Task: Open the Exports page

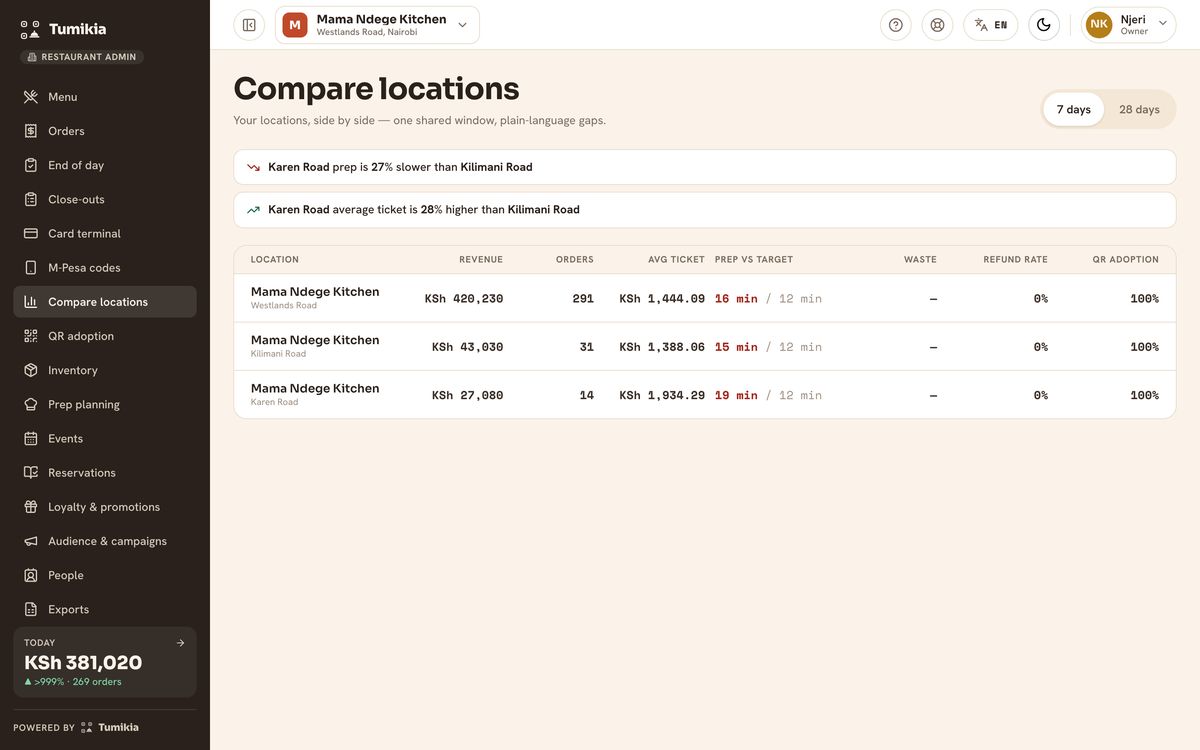Action: pos(105,609)
